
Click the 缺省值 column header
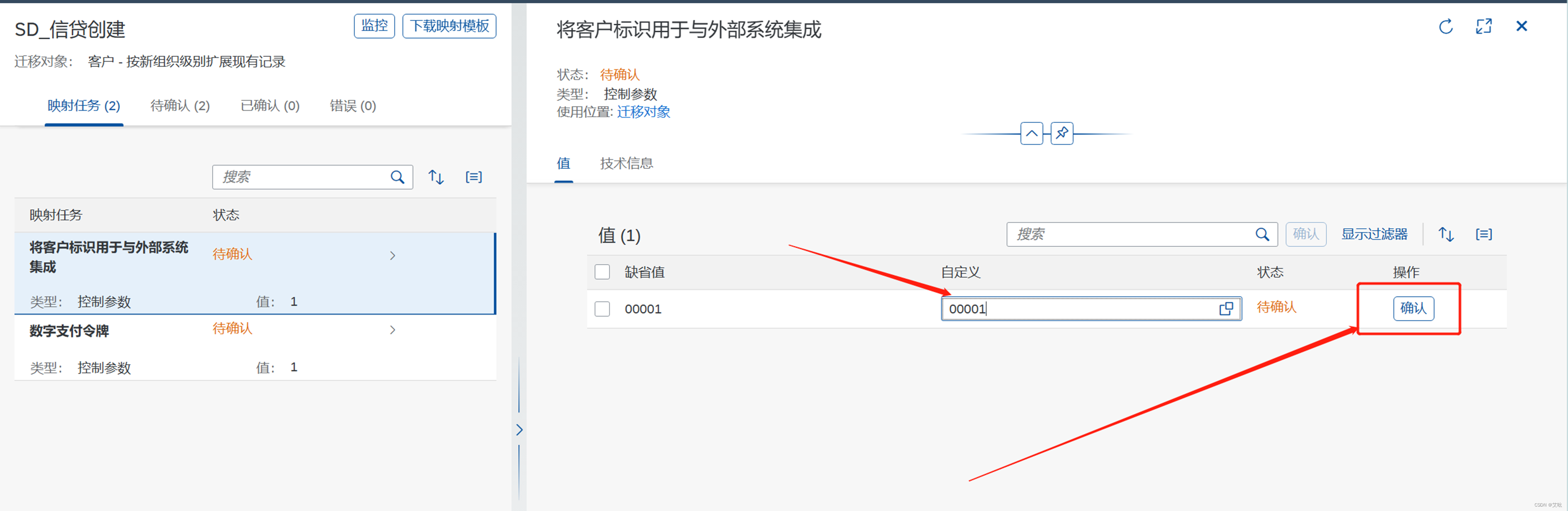[644, 272]
